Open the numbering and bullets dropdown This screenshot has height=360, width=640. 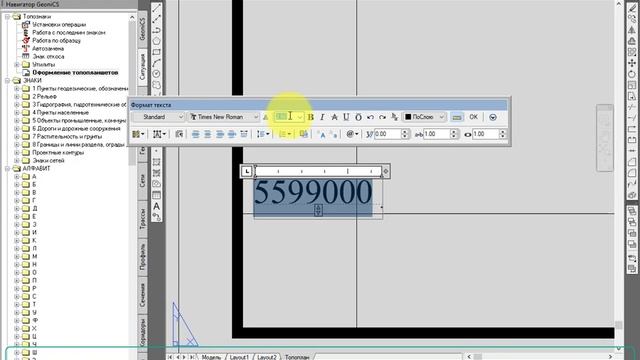click(284, 134)
